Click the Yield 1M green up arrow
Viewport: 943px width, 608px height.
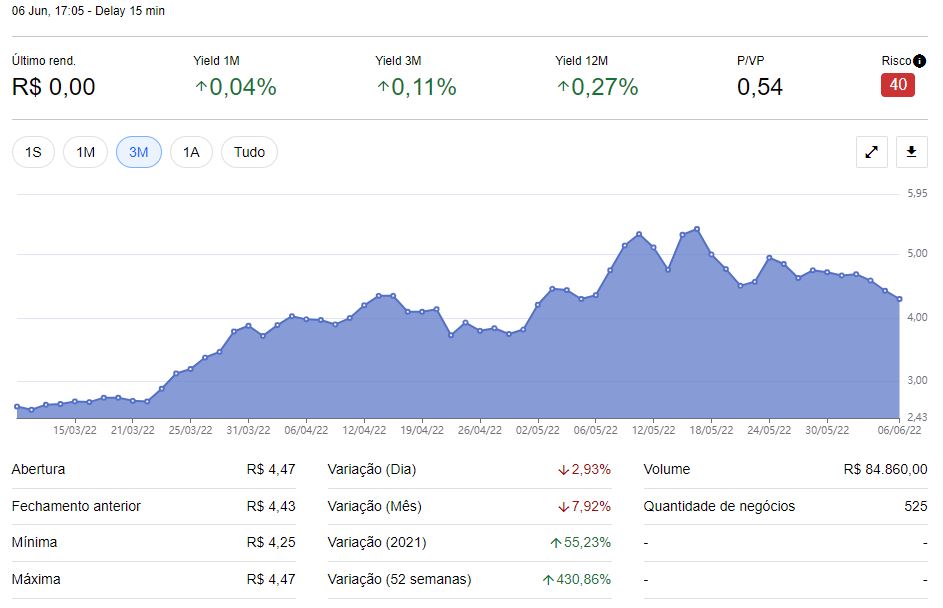click(x=201, y=88)
